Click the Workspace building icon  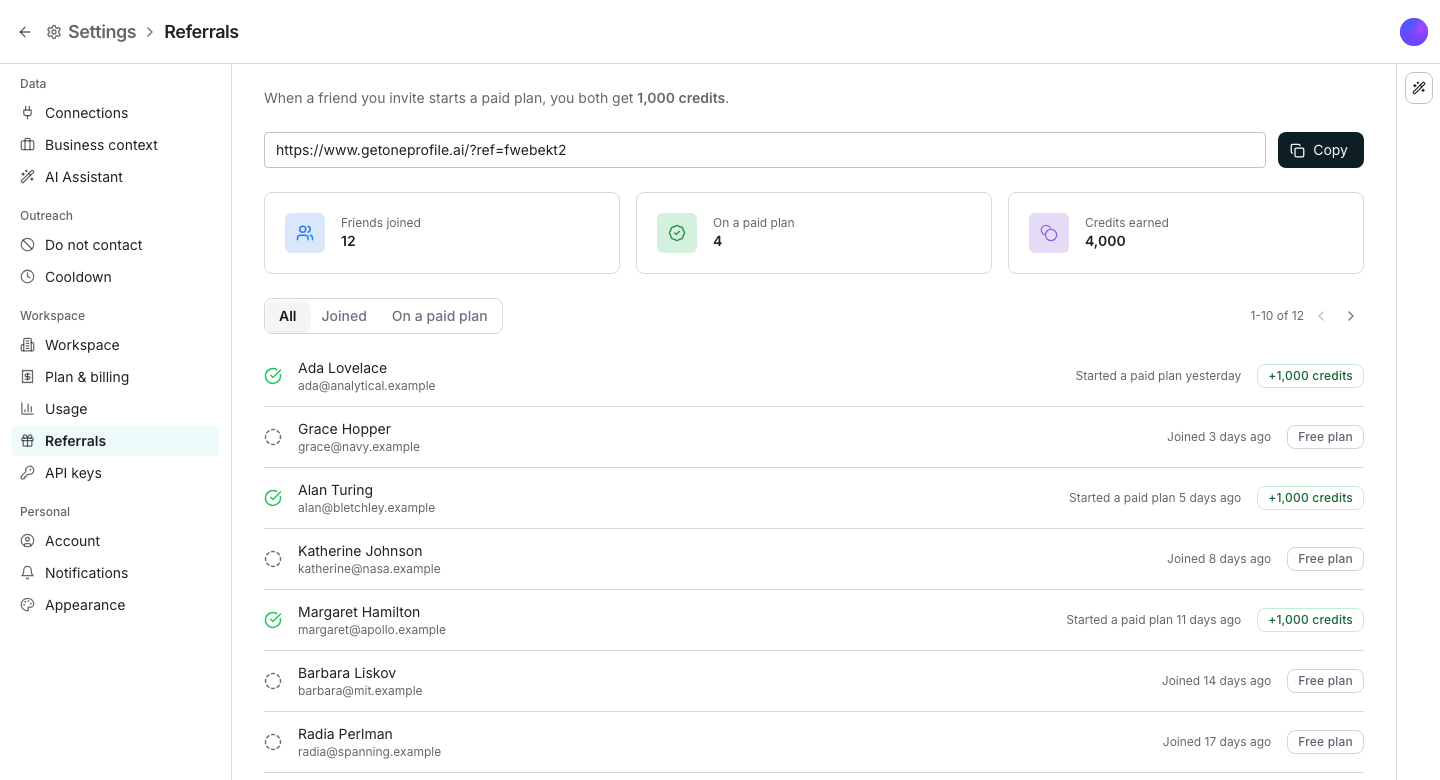(x=28, y=345)
